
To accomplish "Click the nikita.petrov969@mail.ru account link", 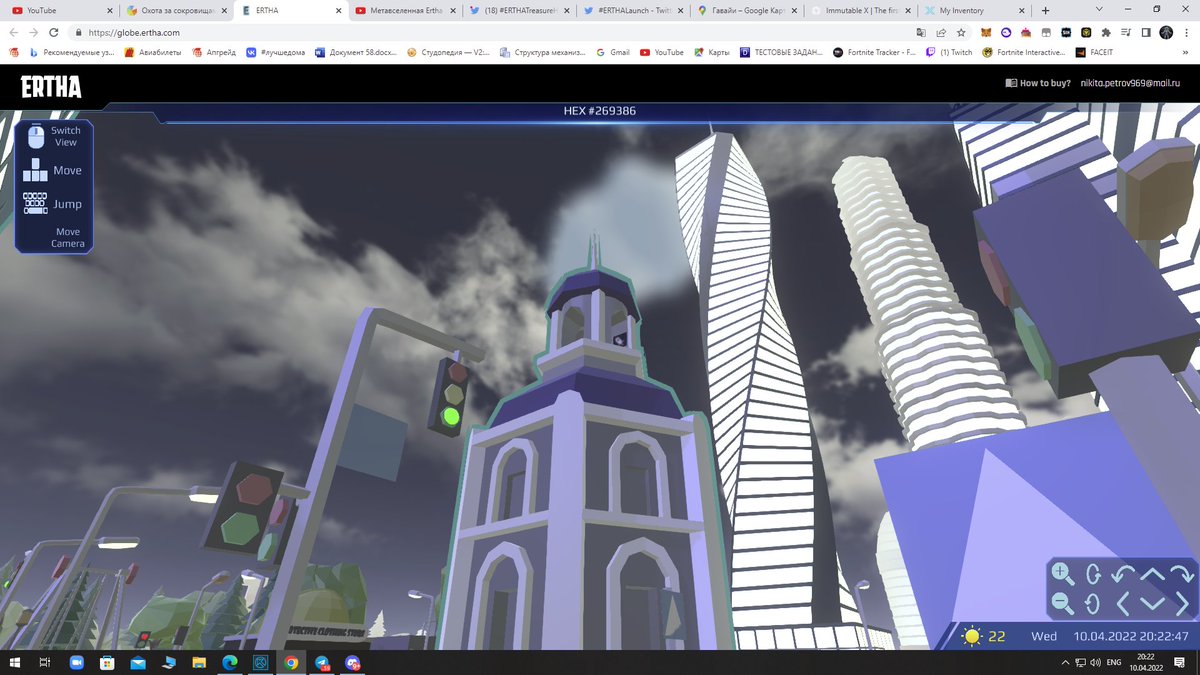I will [1129, 83].
